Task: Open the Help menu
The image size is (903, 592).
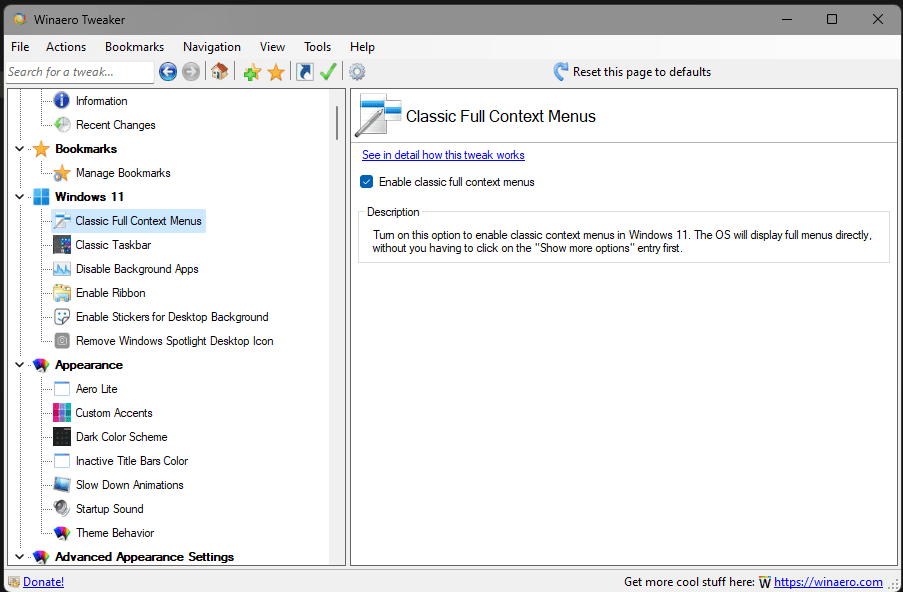Action: pyautogui.click(x=362, y=47)
